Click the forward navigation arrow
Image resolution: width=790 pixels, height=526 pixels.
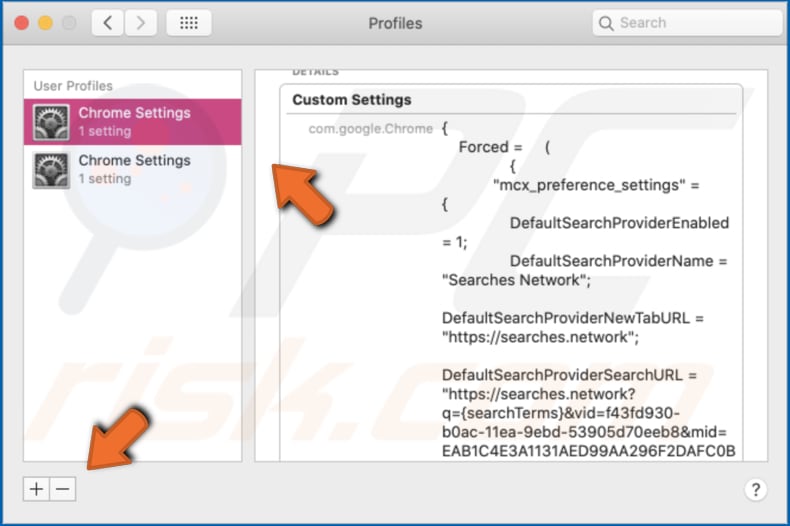pyautogui.click(x=141, y=23)
